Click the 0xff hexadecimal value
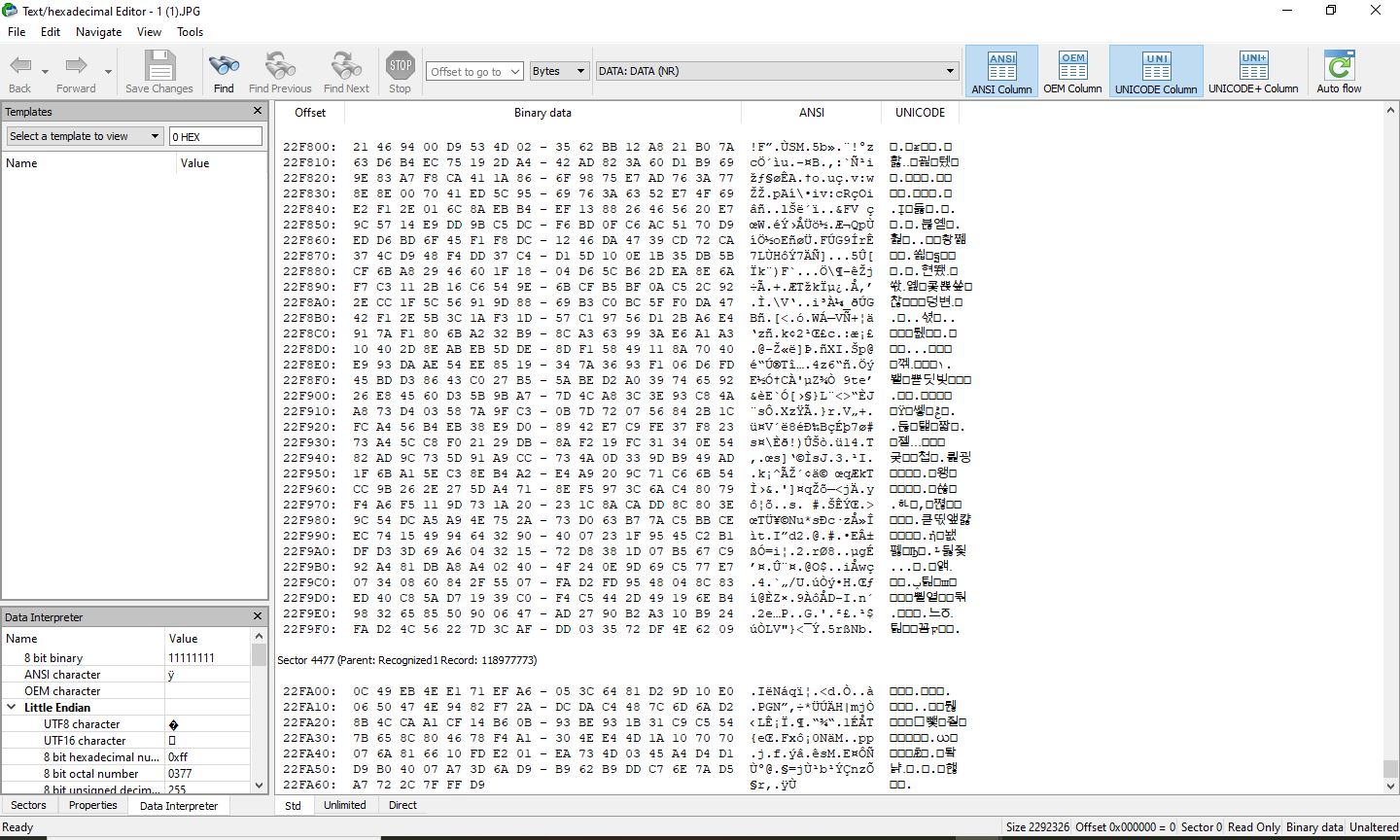The width and height of the screenshot is (1400, 840). (178, 757)
